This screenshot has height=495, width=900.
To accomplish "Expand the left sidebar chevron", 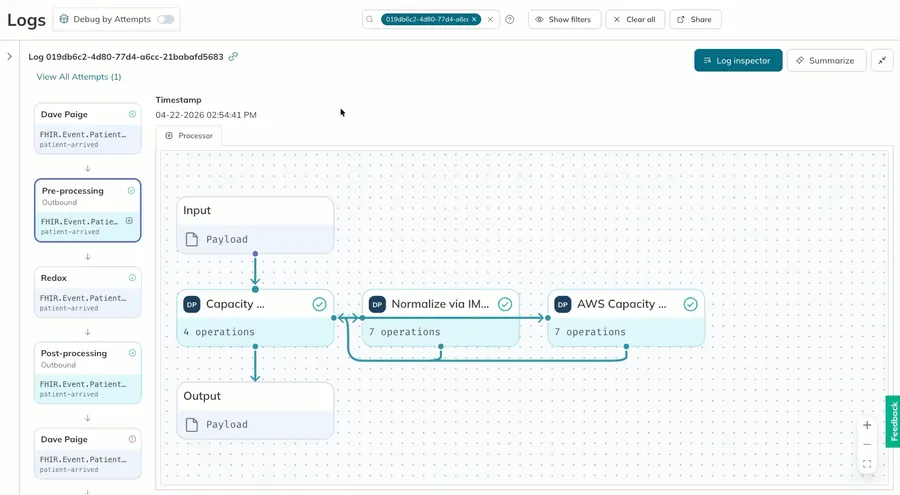I will (9, 56).
